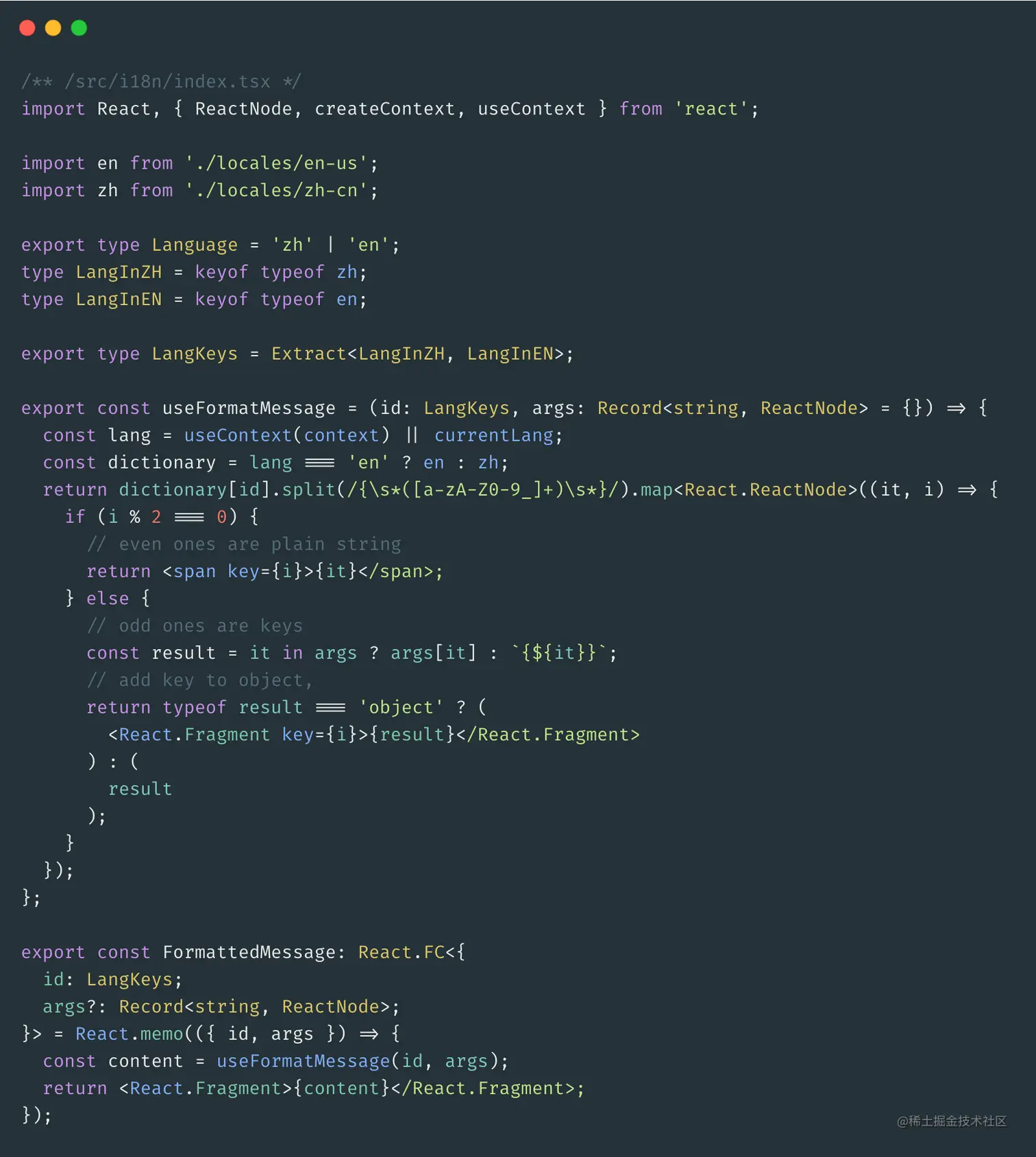Image resolution: width=1036 pixels, height=1157 pixels.
Task: Click the FormattedMessage component declaration name
Action: coord(249,952)
